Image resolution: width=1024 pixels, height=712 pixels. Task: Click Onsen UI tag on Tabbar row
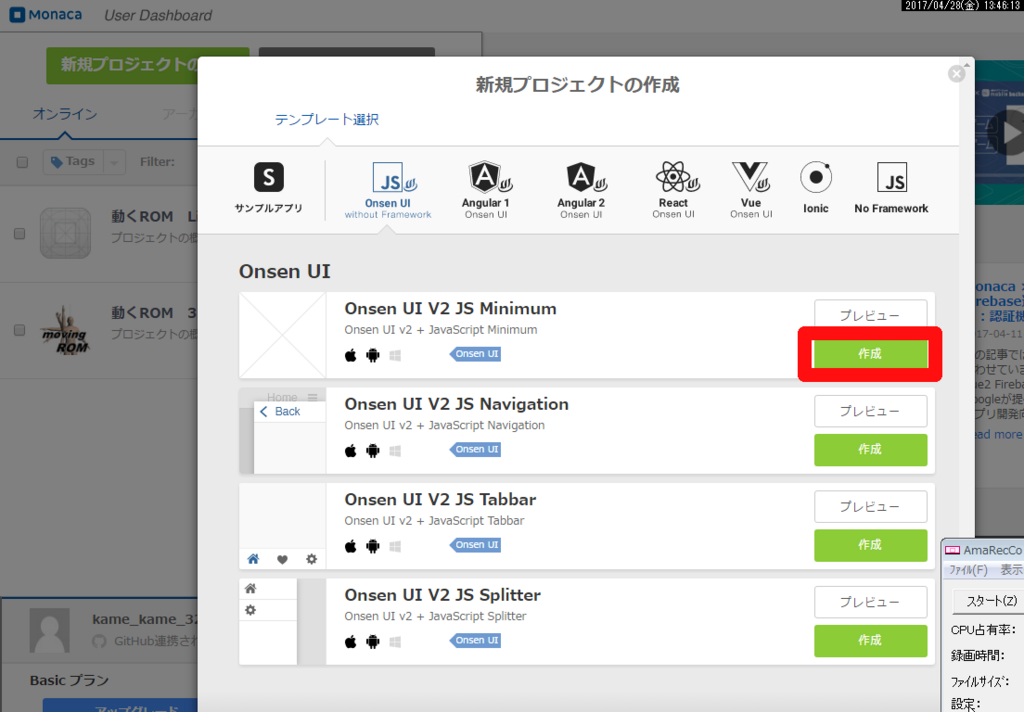475,545
